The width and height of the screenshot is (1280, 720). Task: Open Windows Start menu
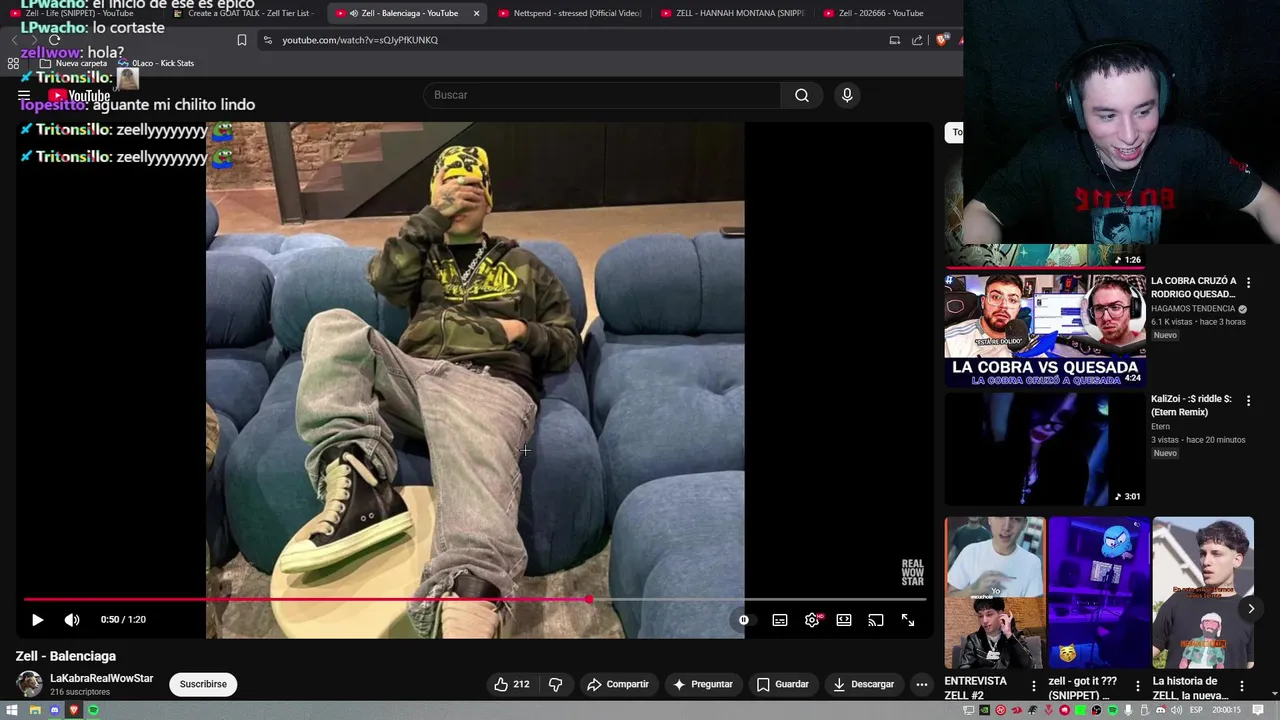(x=12, y=710)
